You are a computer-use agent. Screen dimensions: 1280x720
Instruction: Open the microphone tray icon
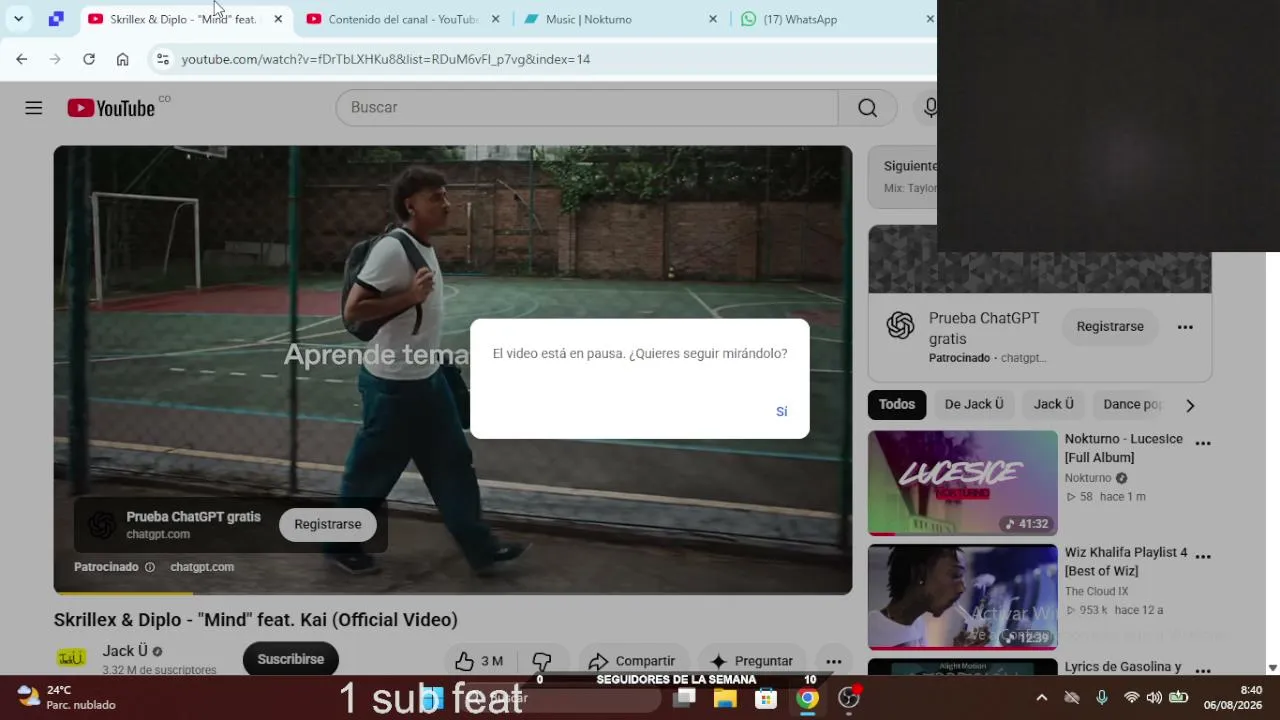point(1102,697)
